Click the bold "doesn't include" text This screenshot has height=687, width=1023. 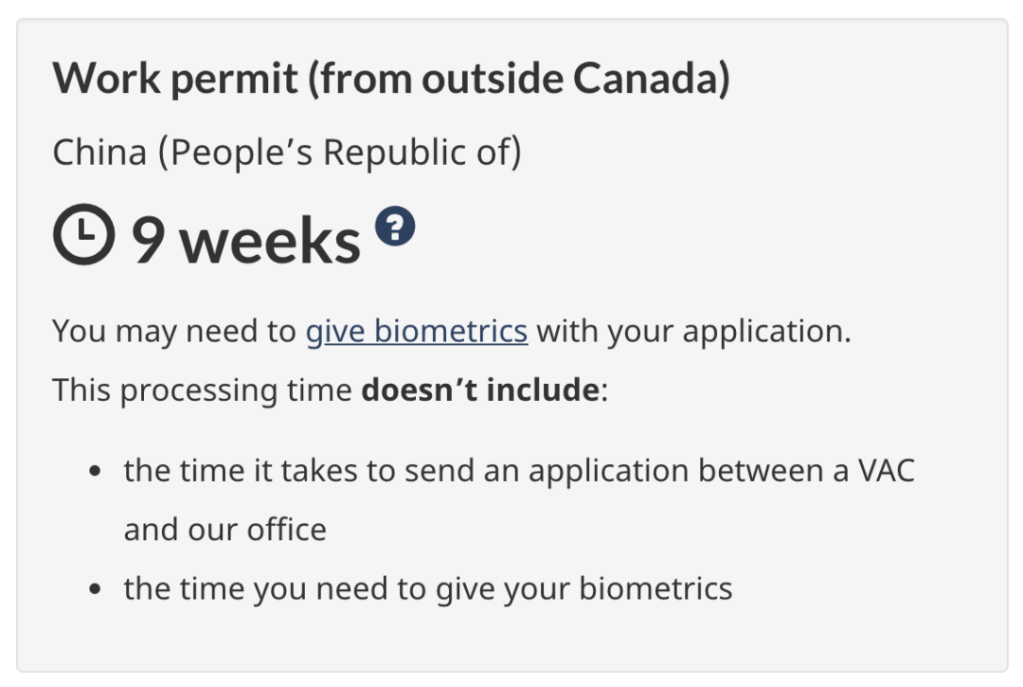479,389
